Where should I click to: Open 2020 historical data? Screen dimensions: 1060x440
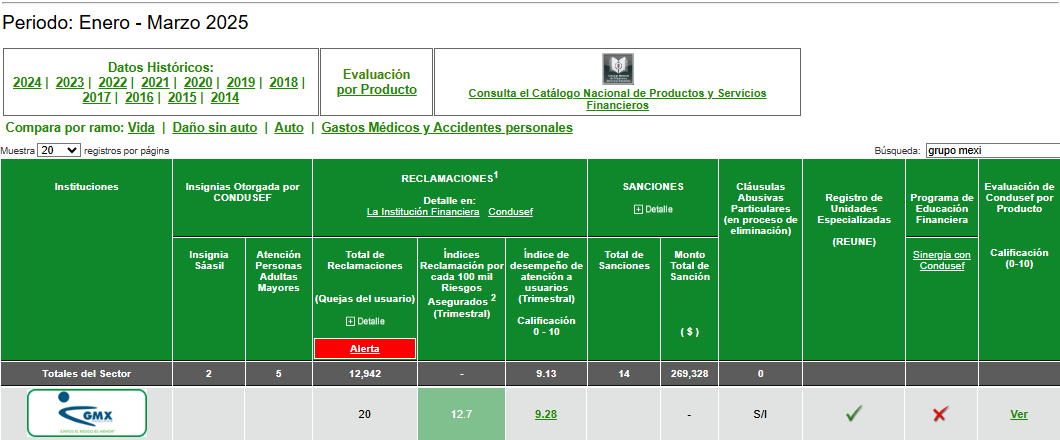[x=198, y=82]
